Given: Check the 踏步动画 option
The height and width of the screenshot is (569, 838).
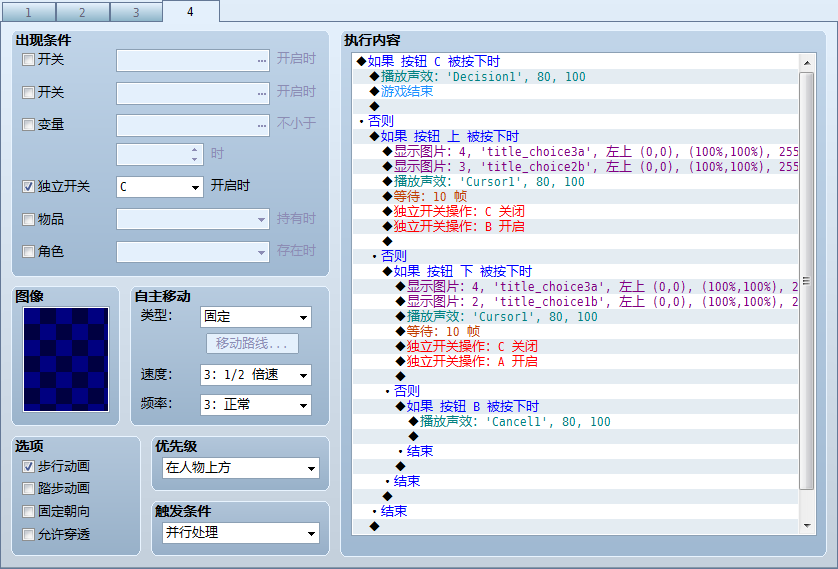Looking at the screenshot, I should coord(28,488).
